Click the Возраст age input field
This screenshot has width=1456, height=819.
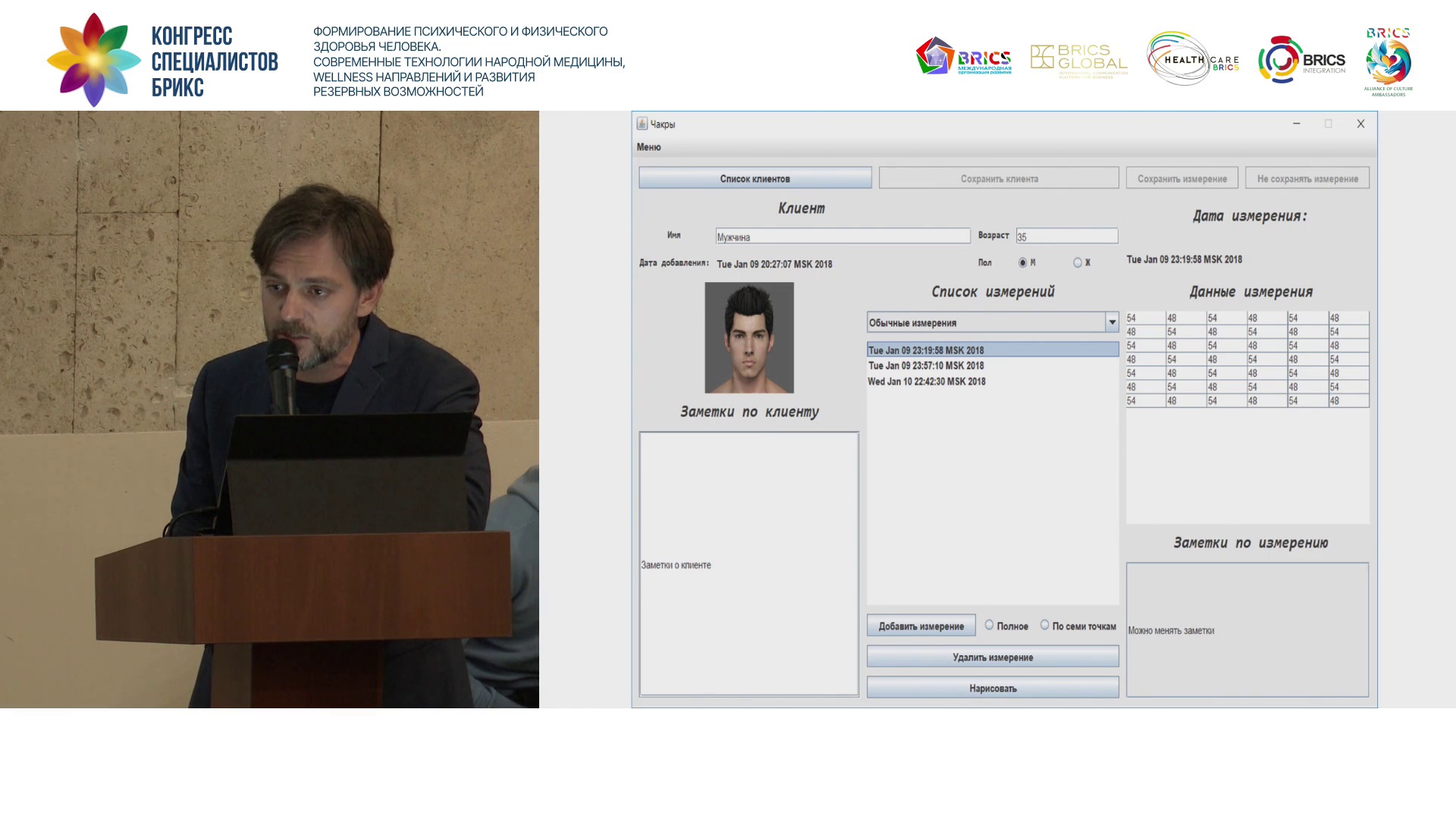coord(1067,237)
